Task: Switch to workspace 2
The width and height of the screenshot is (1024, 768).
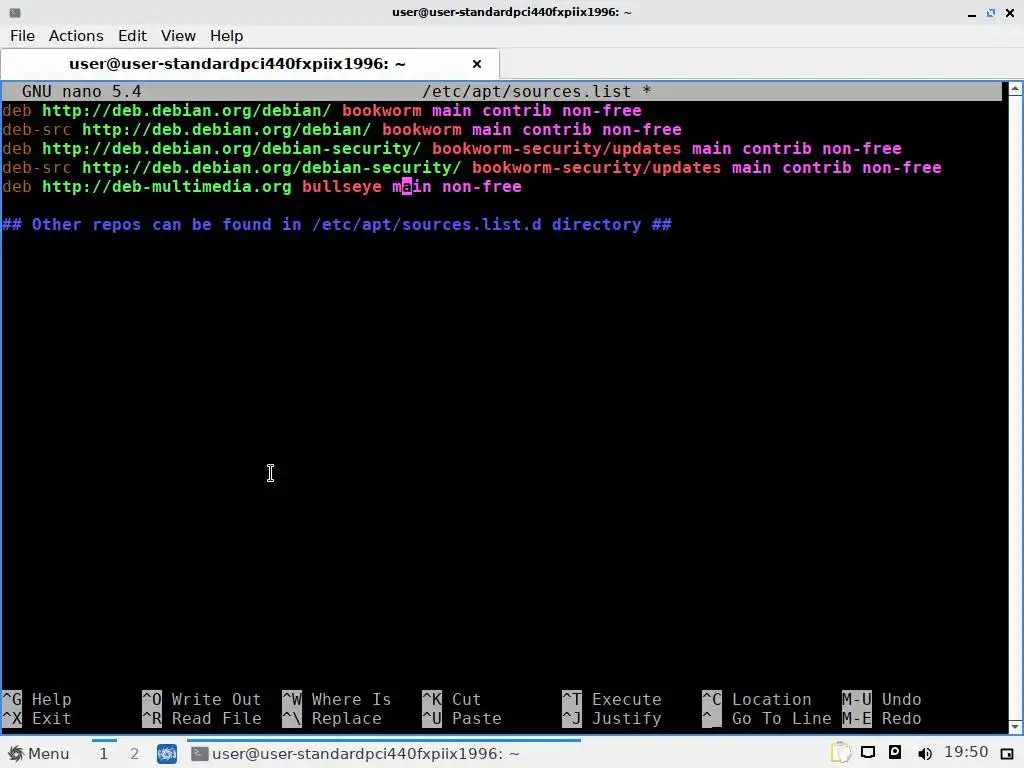Action: 135,754
